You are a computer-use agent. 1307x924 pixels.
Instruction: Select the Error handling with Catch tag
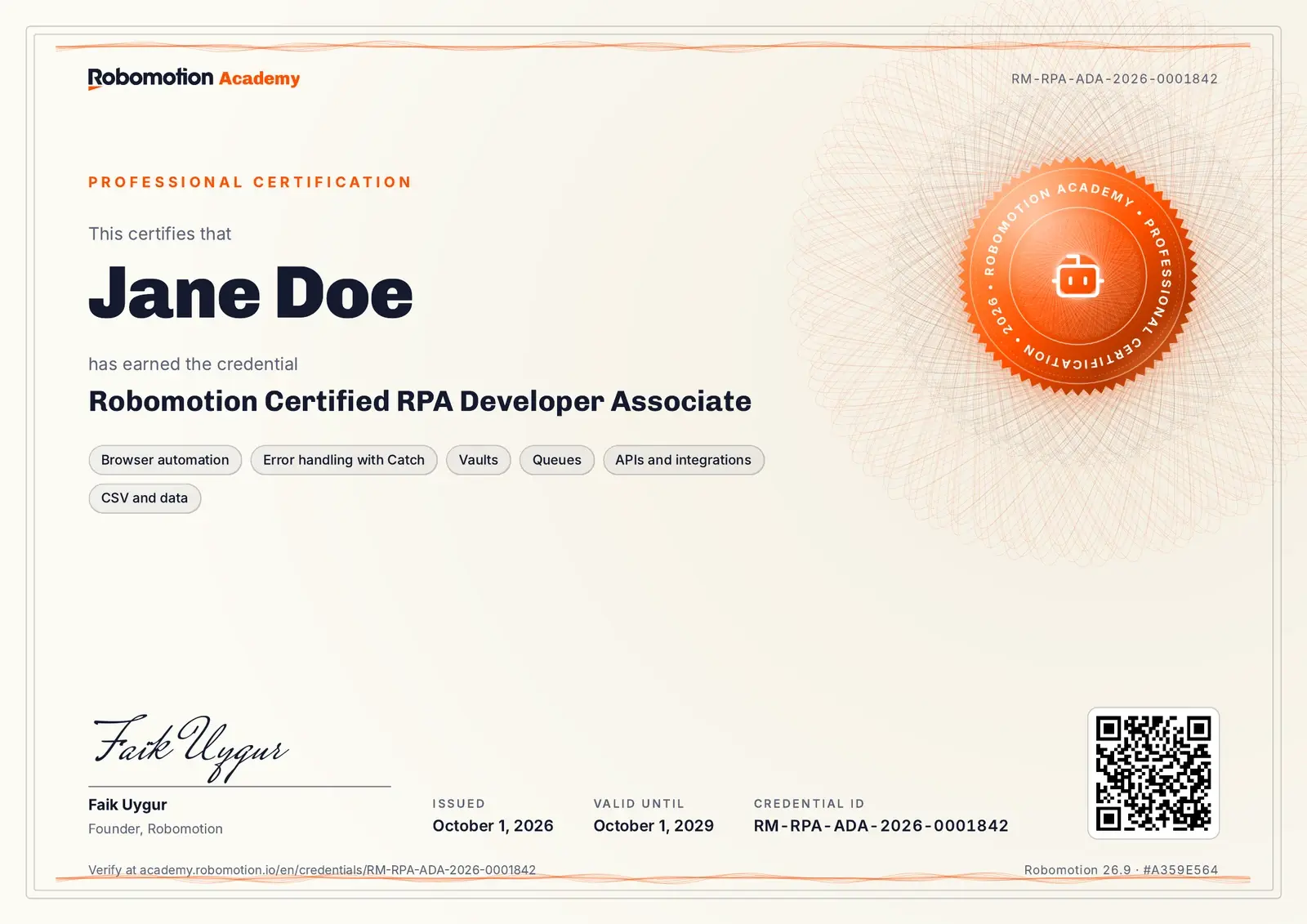[x=344, y=460]
